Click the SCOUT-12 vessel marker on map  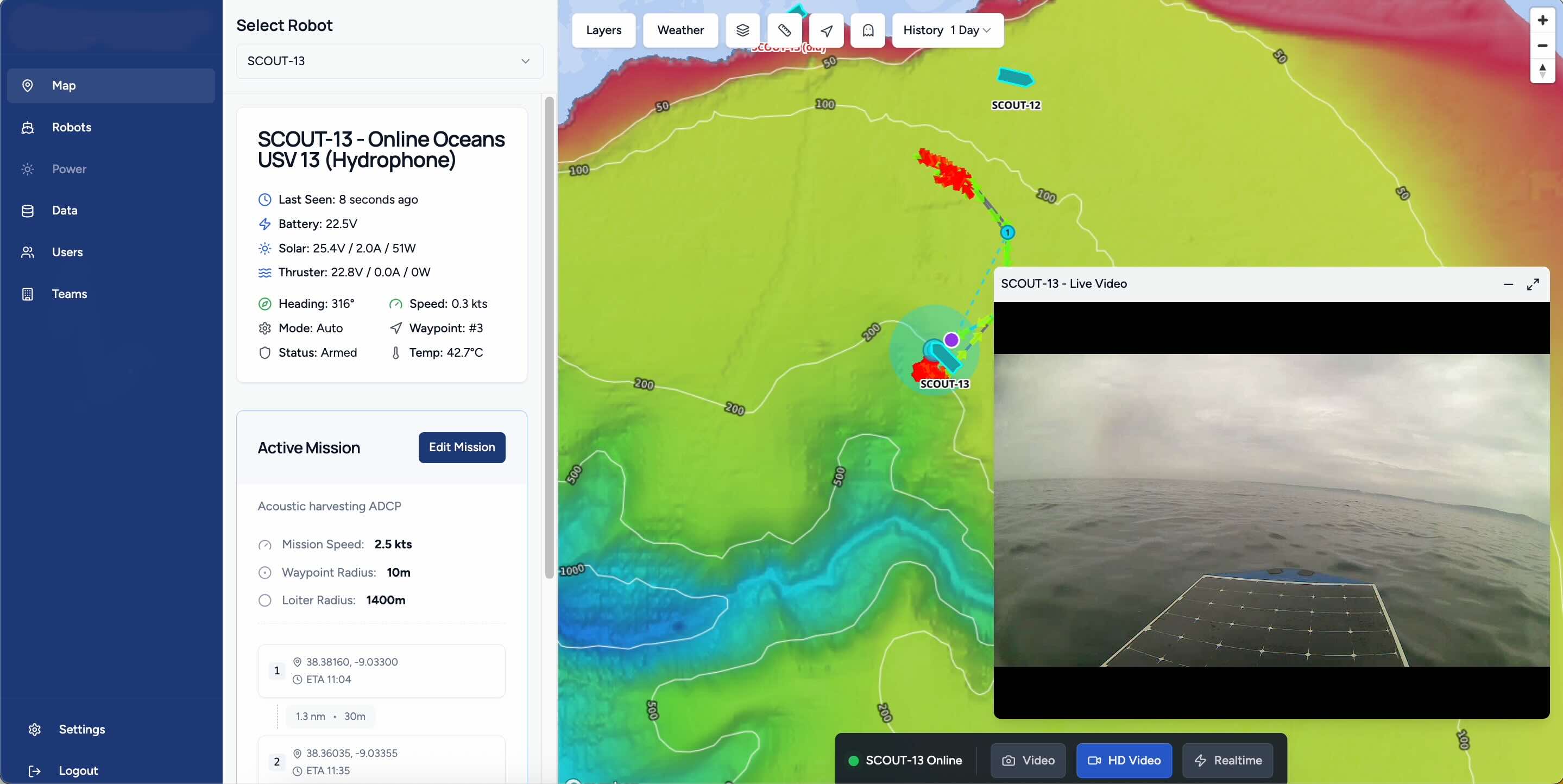(x=1015, y=78)
